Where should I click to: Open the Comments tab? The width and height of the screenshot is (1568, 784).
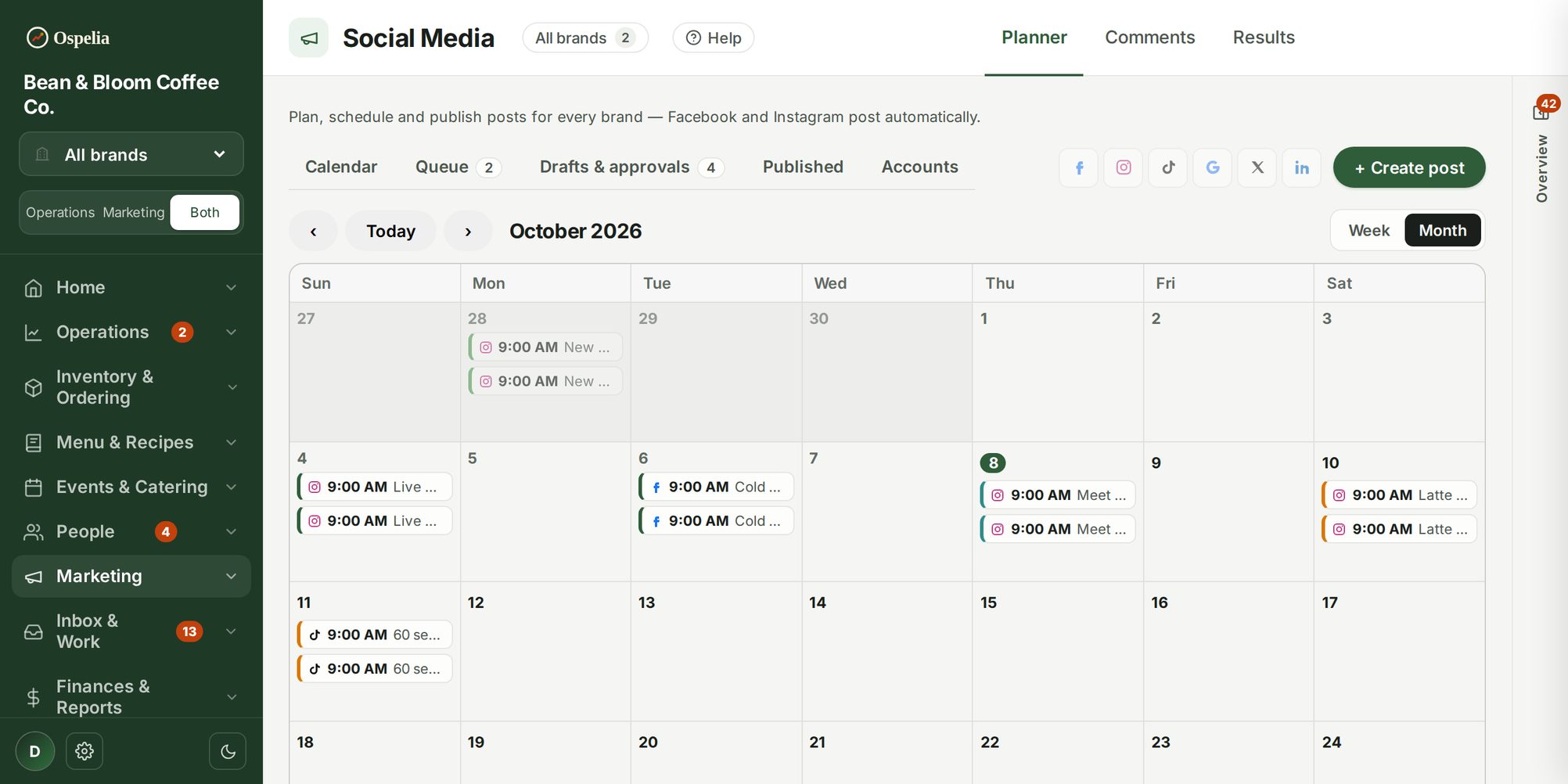pos(1150,38)
